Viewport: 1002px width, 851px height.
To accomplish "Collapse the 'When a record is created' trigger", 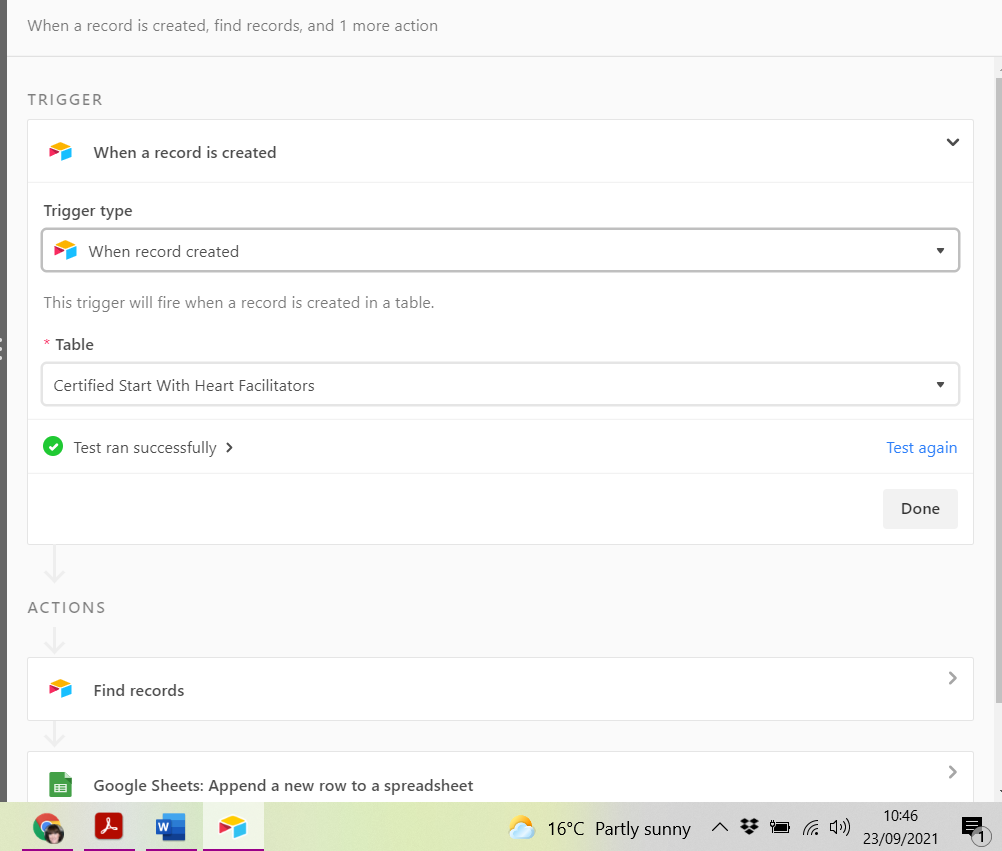I will click(952, 142).
